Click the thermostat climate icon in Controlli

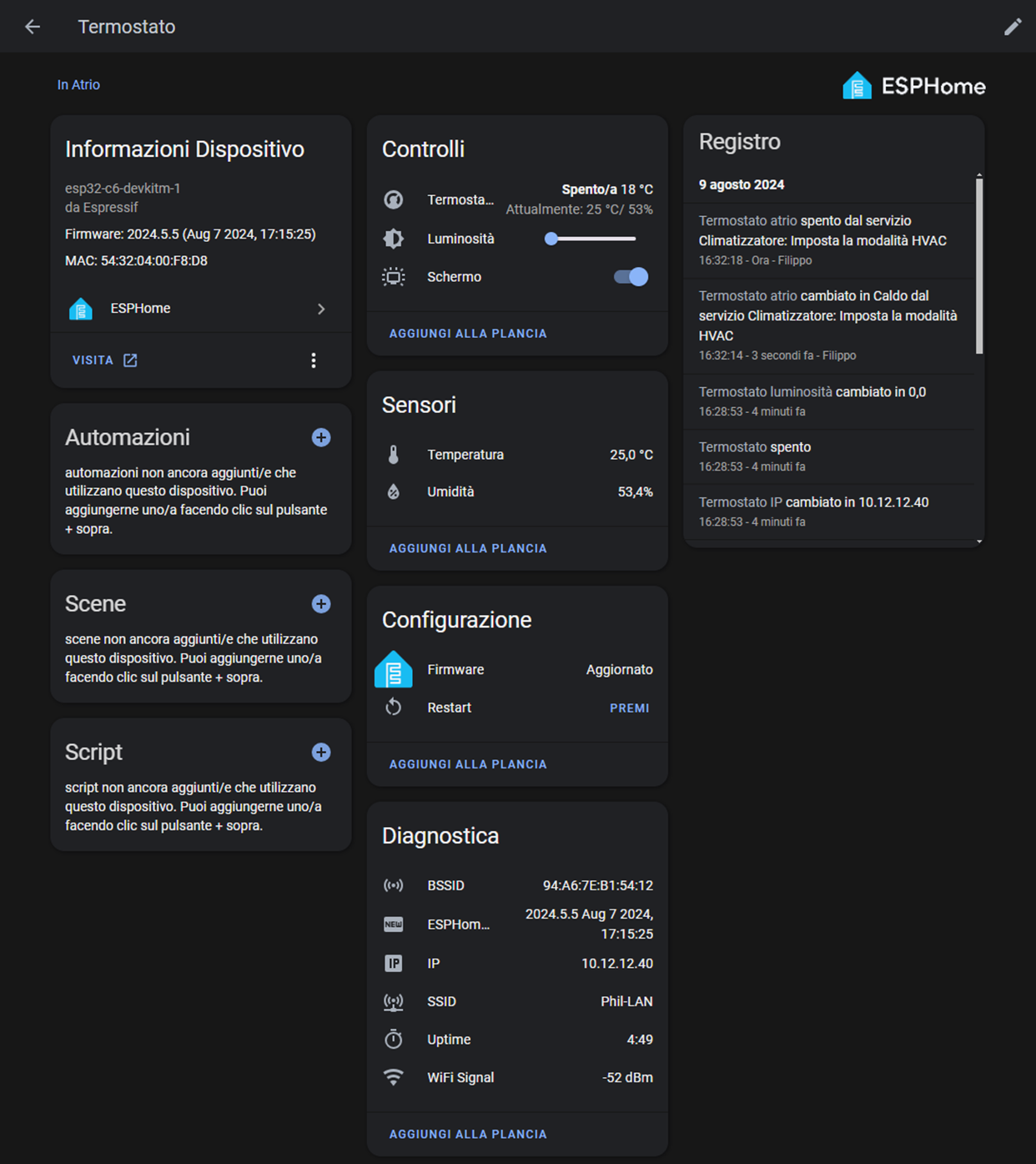(x=394, y=199)
